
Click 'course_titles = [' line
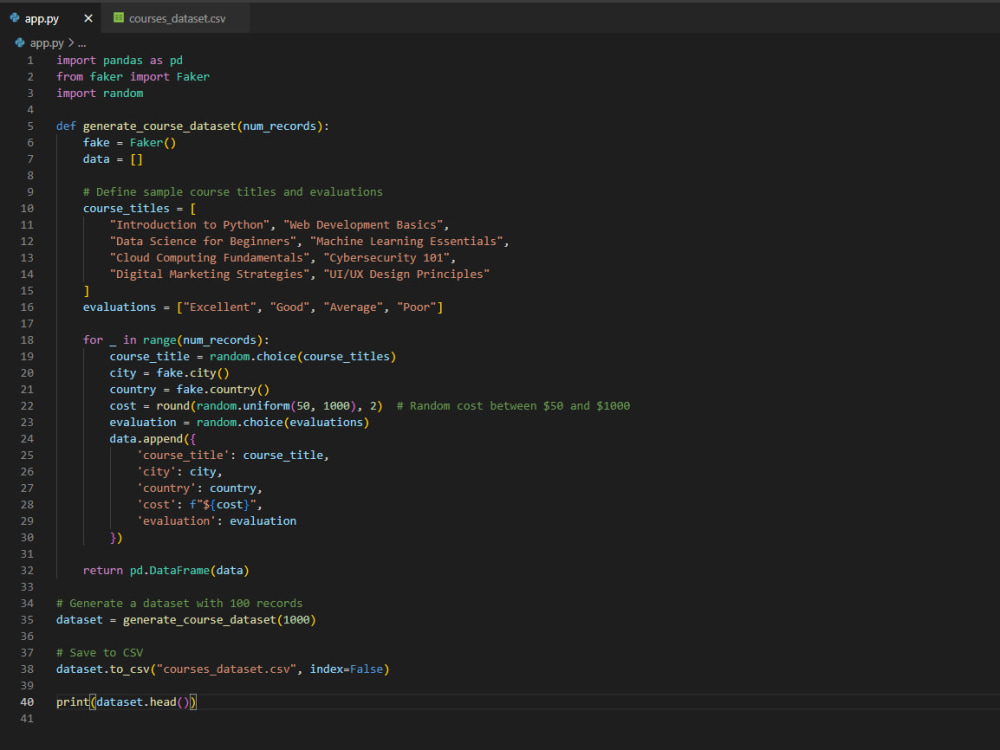point(140,209)
